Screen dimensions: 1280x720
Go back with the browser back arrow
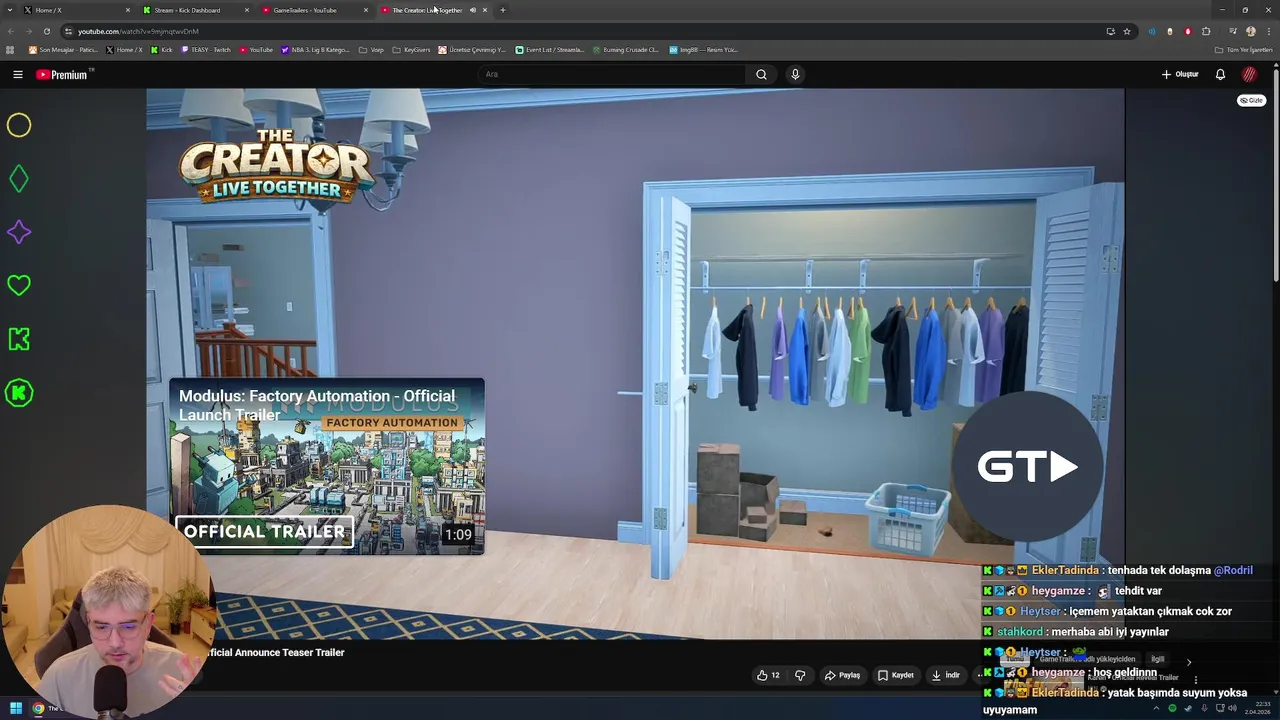click(10, 31)
